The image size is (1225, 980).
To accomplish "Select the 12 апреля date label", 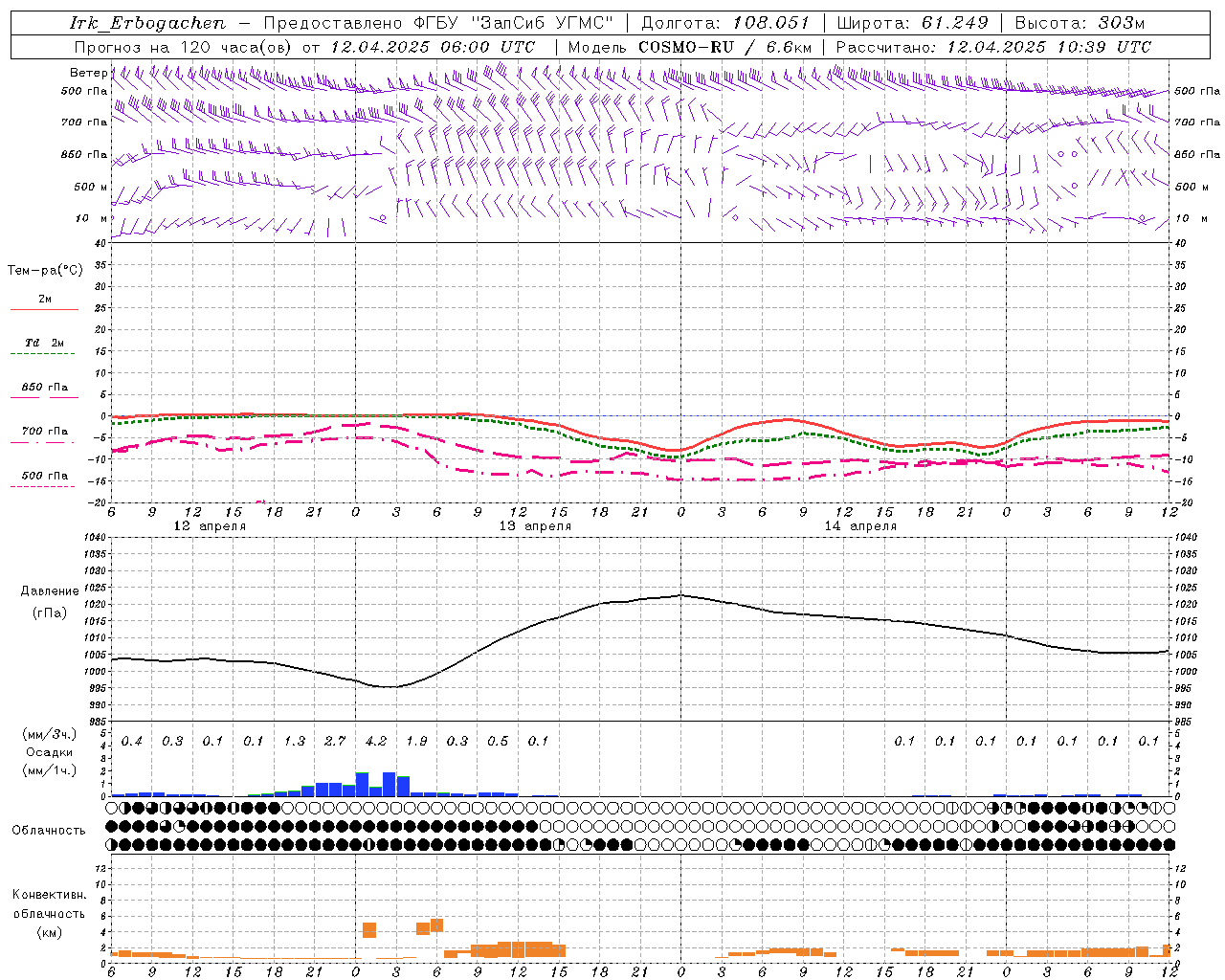I will tap(210, 526).
